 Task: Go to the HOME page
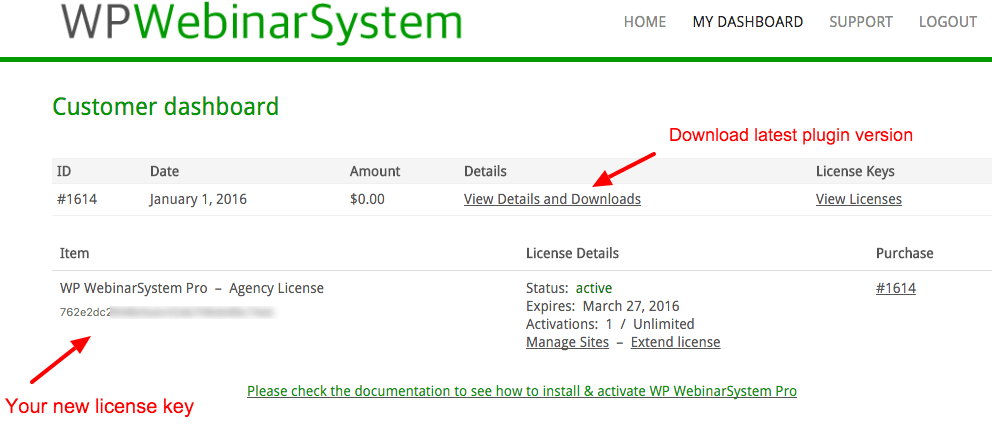tap(644, 22)
